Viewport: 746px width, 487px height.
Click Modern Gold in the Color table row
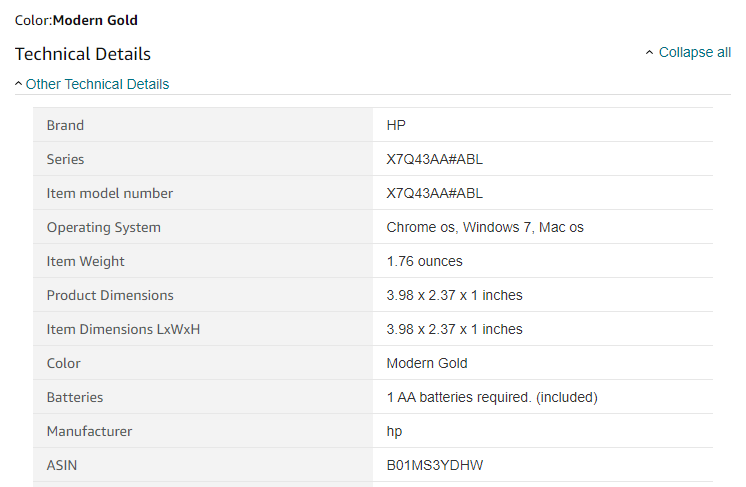tap(427, 363)
